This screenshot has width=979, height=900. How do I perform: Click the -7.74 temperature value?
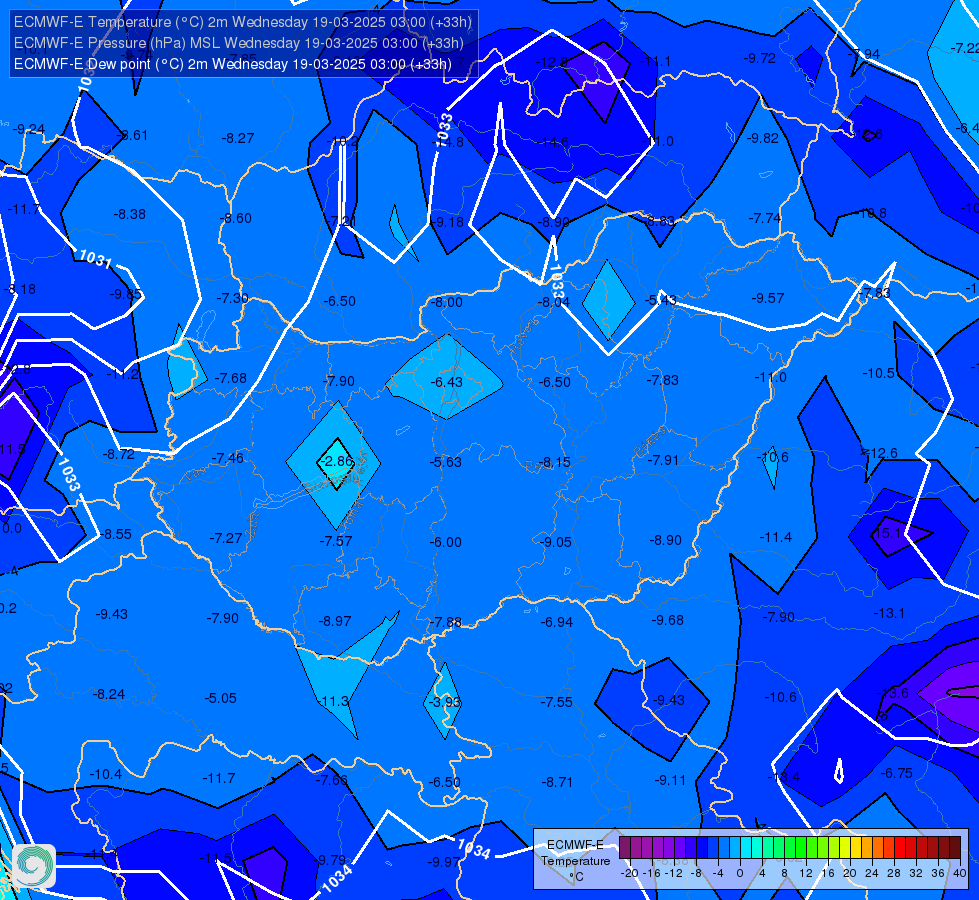click(x=765, y=218)
